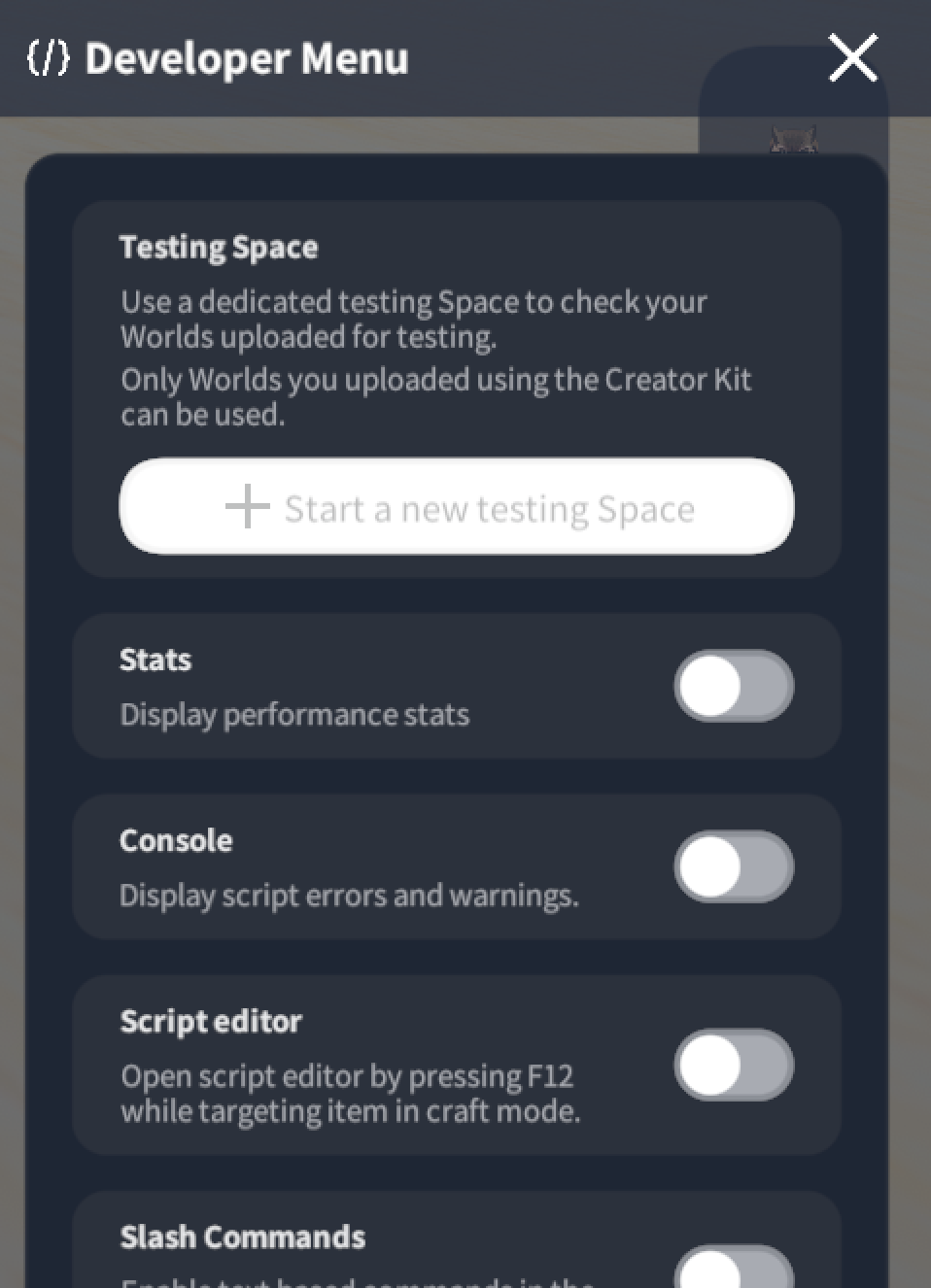Click the Stats section label
Image resolution: width=931 pixels, height=1288 pixels.
point(155,660)
